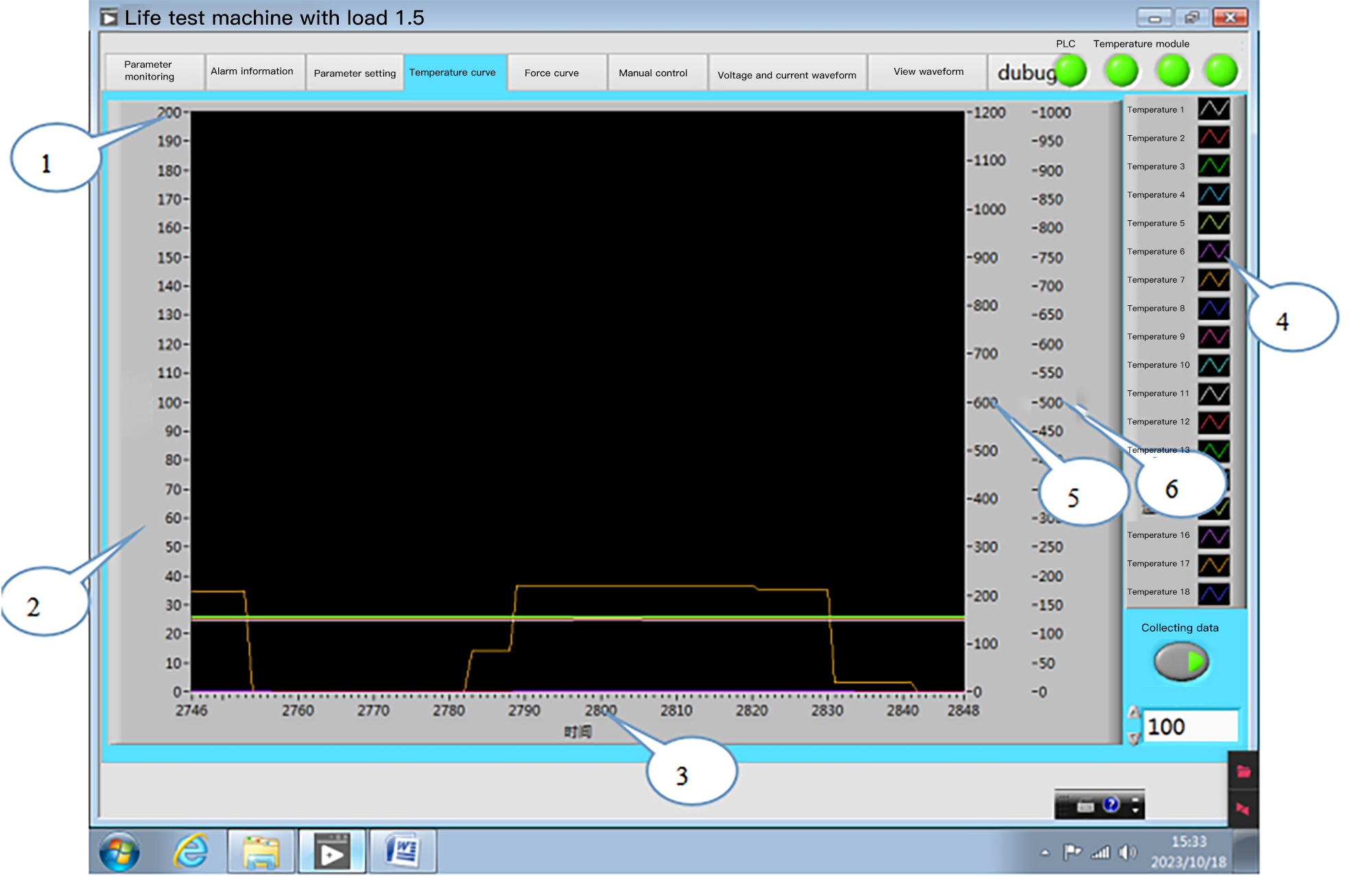Image resolution: width=1372 pixels, height=876 pixels.
Task: Click the 2848 end value on time axis
Action: click(963, 711)
